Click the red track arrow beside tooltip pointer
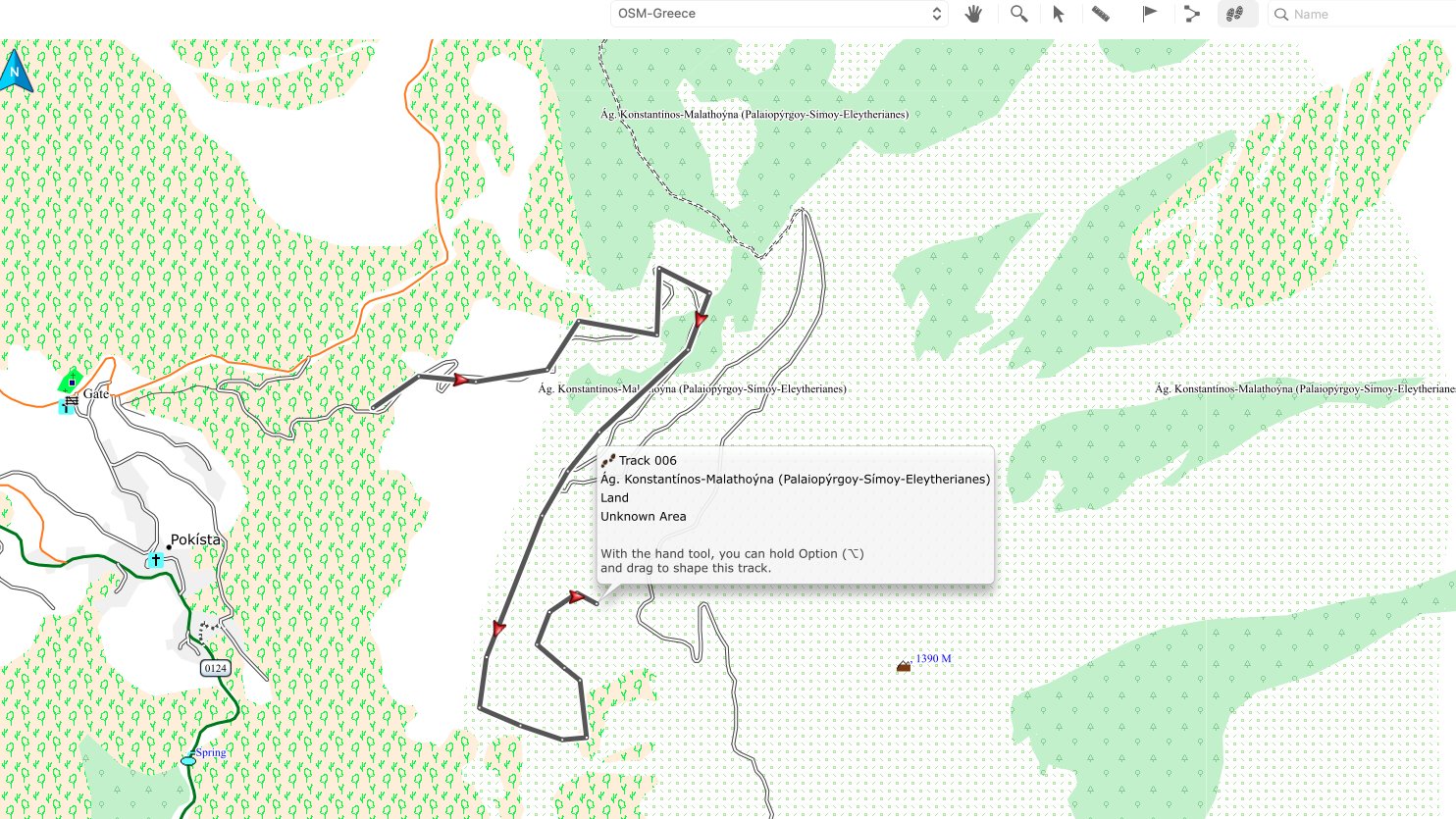This screenshot has height=819, width=1456. coord(577,596)
